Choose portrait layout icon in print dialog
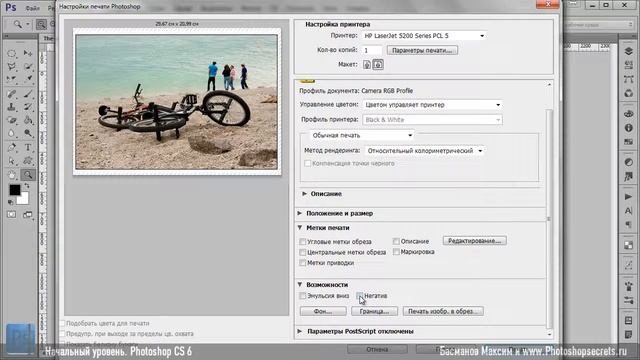 coord(367,64)
